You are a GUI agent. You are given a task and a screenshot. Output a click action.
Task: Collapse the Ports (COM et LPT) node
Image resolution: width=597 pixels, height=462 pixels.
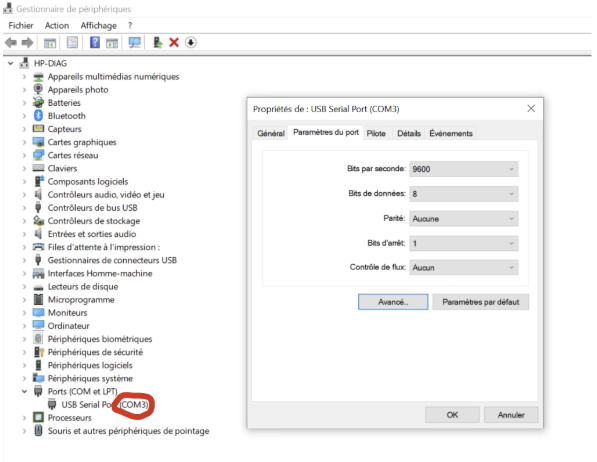[x=24, y=391]
